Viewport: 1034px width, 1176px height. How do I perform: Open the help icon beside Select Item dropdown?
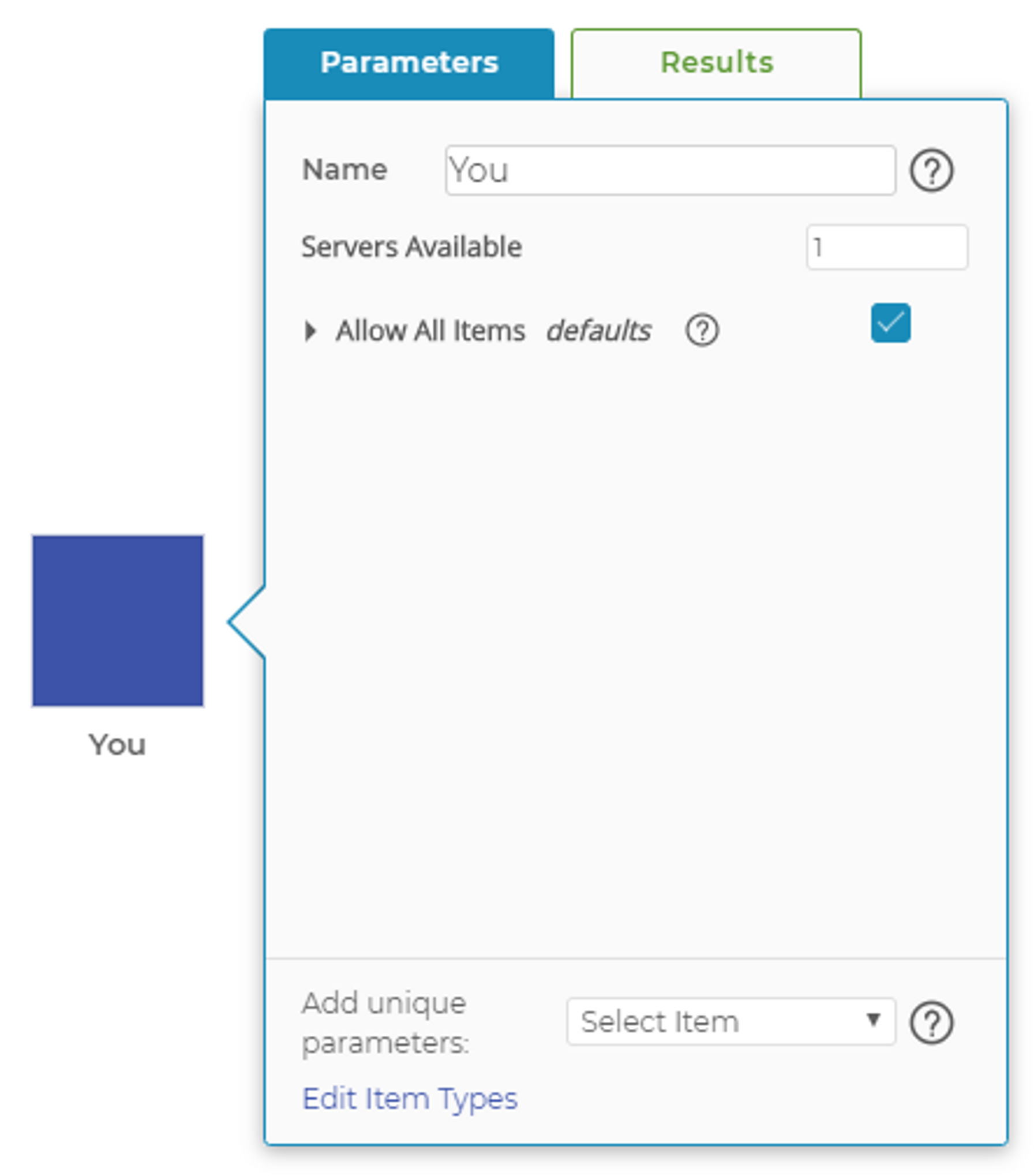point(931,1023)
